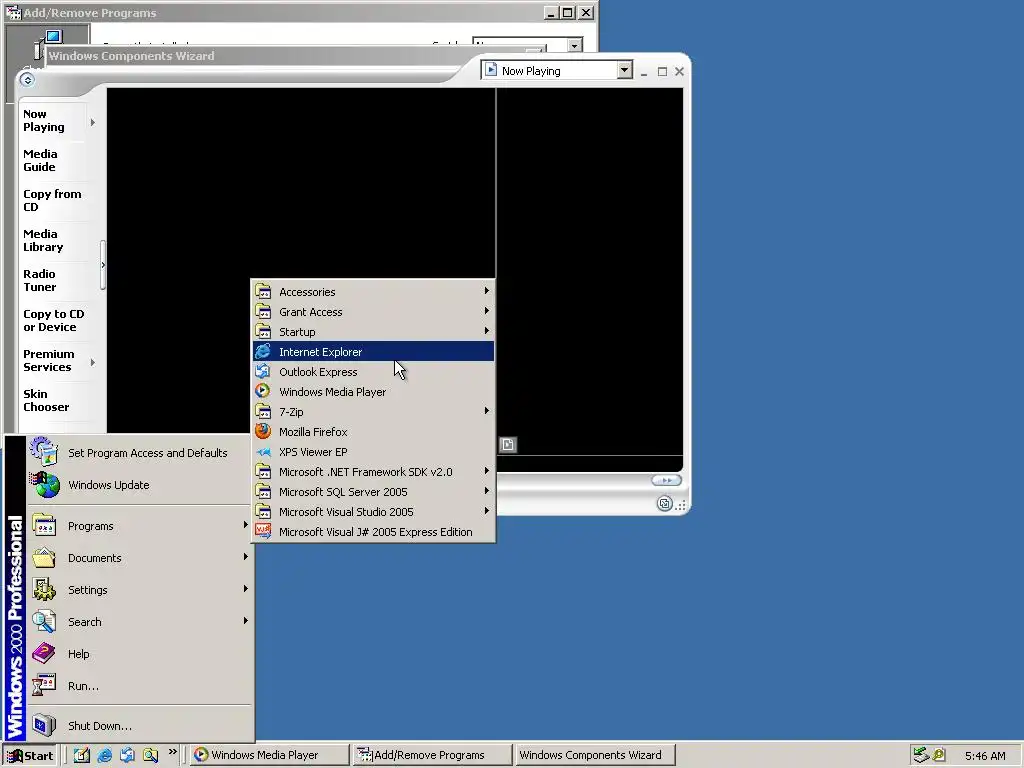Click the Search magnifier icon in Start menu

pyautogui.click(x=44, y=621)
